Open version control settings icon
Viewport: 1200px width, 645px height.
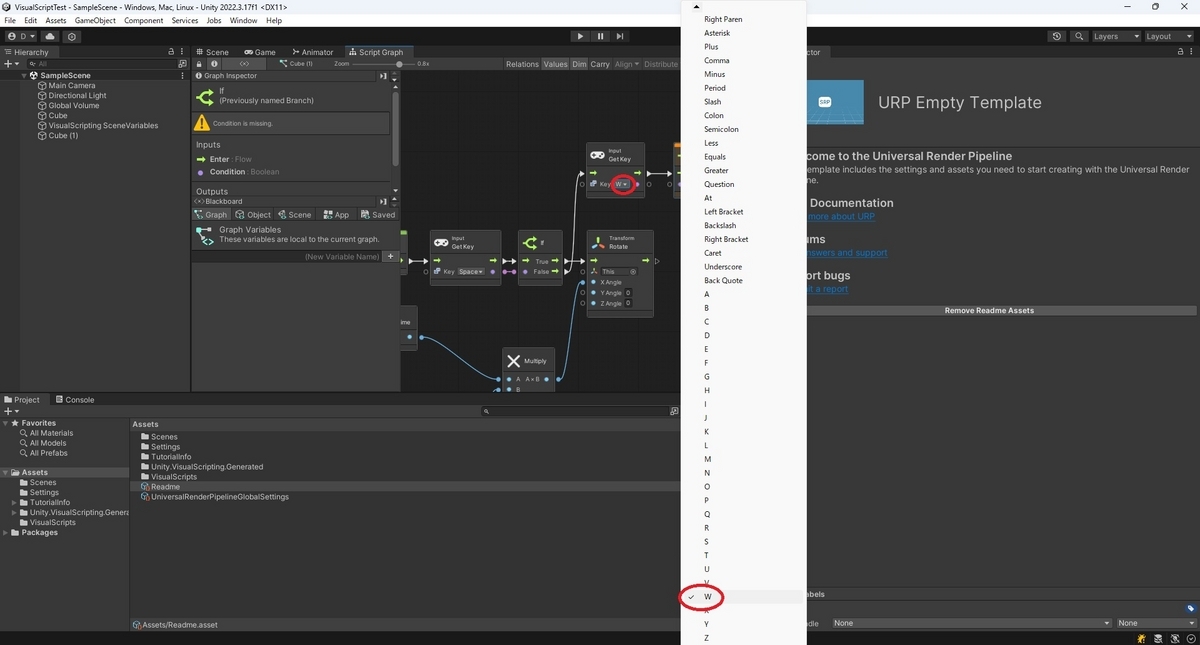point(72,36)
